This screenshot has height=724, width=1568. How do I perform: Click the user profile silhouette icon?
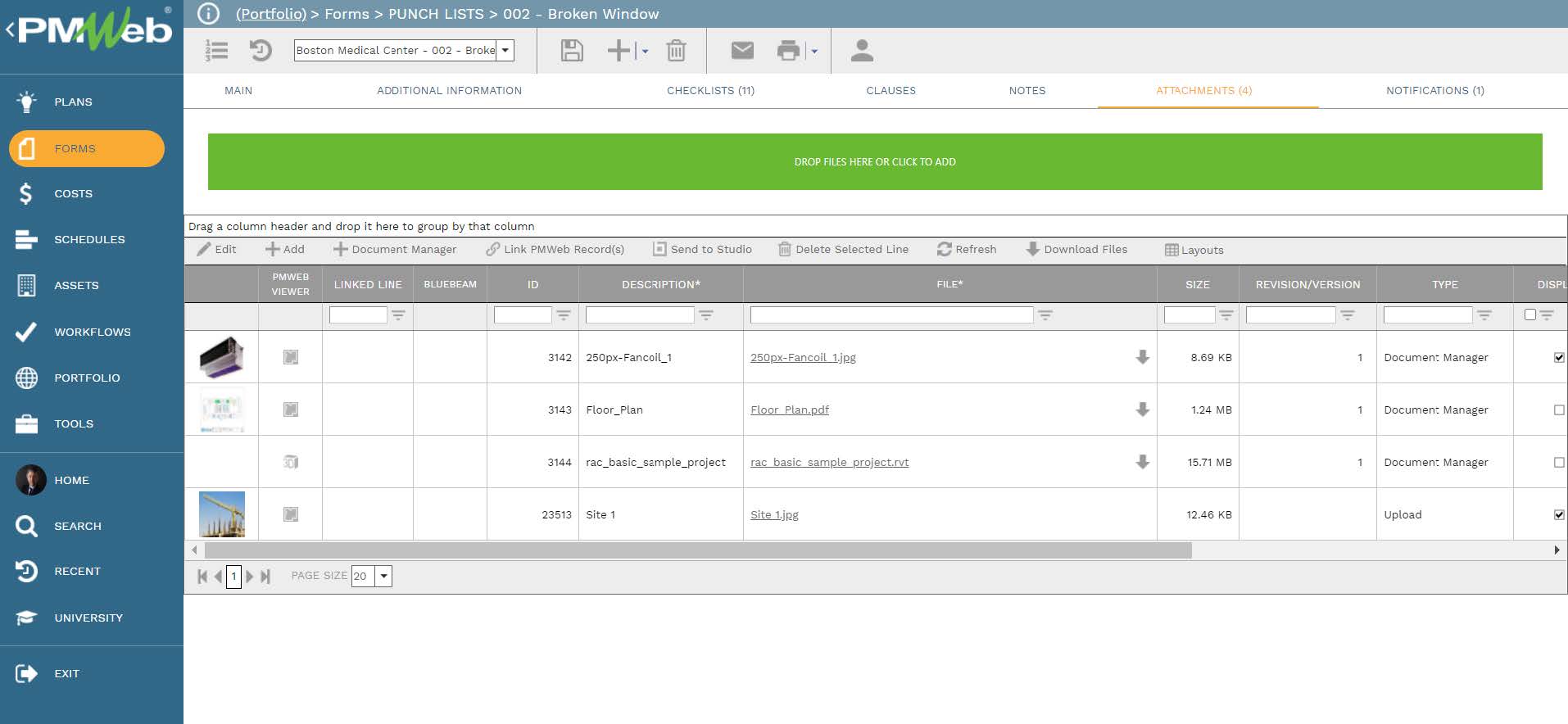tap(861, 51)
